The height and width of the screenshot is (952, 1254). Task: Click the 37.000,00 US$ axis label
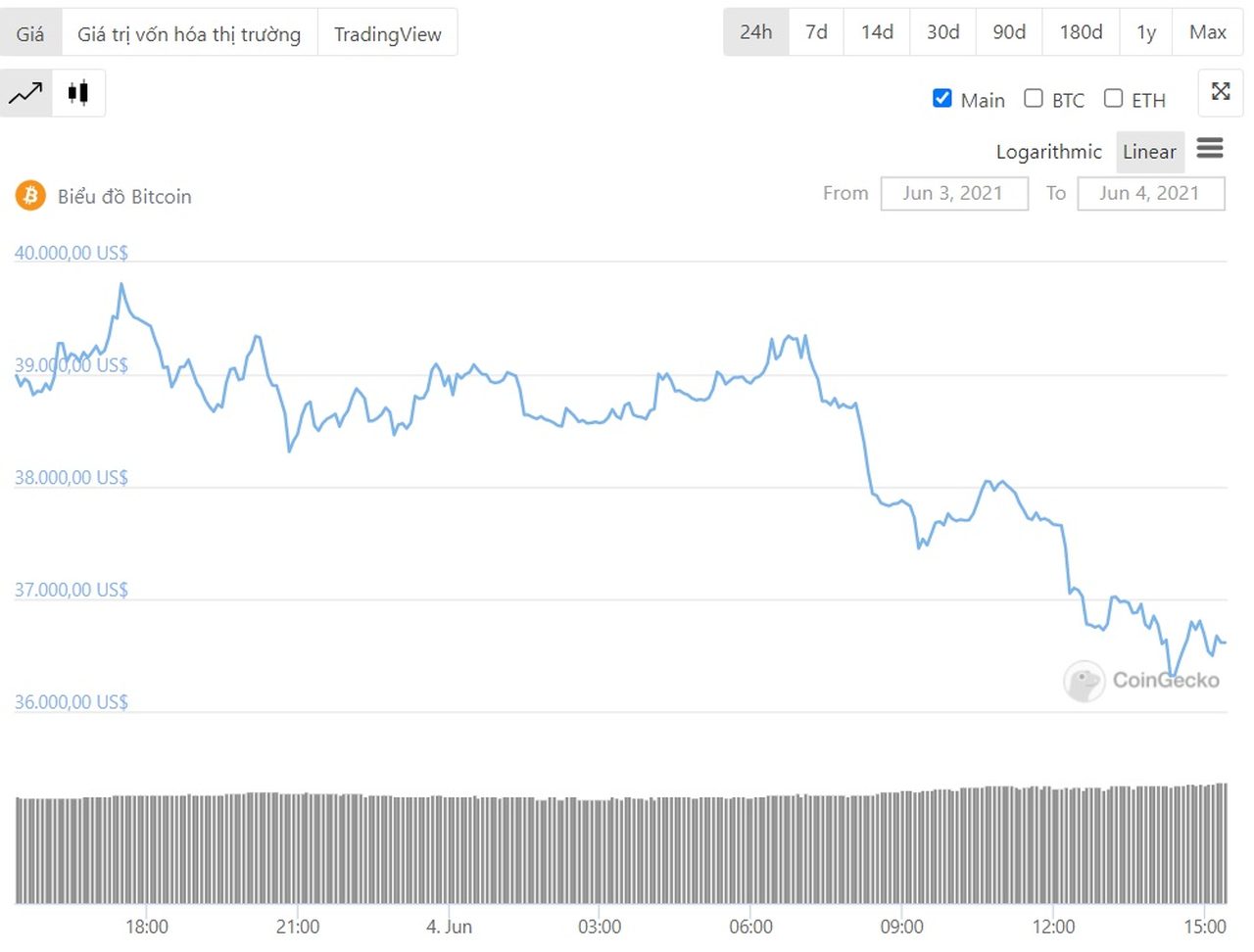pos(71,590)
